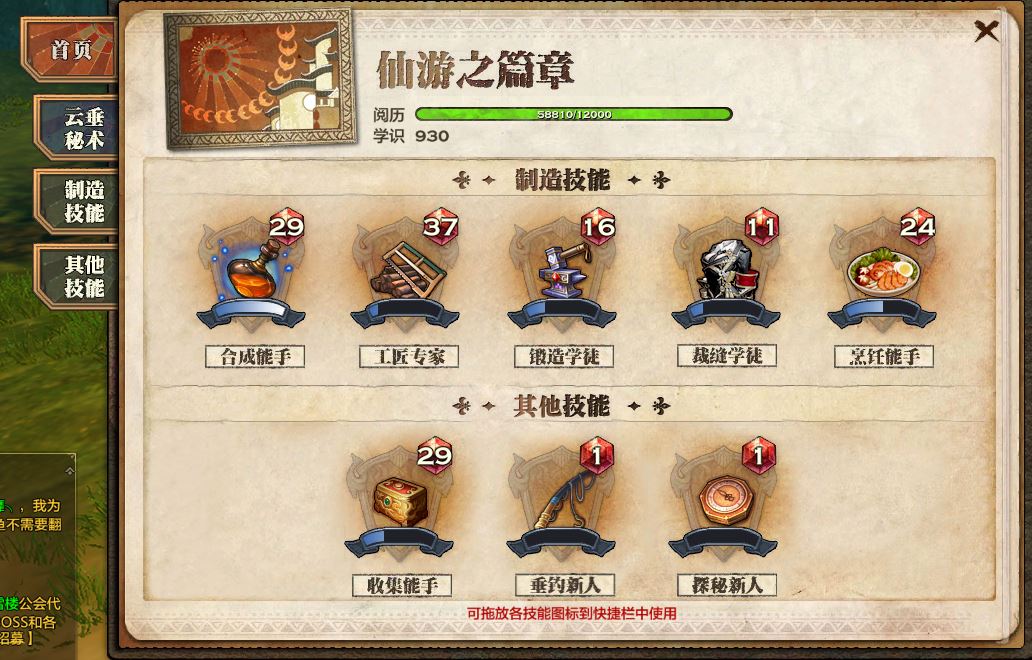Click the 合成能手 label button

point(255,357)
